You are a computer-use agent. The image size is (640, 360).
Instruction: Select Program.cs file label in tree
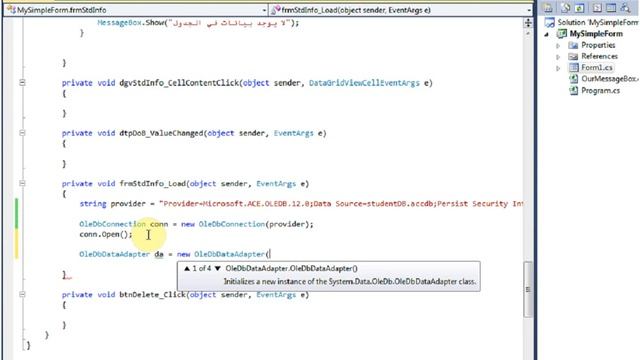(x=600, y=90)
